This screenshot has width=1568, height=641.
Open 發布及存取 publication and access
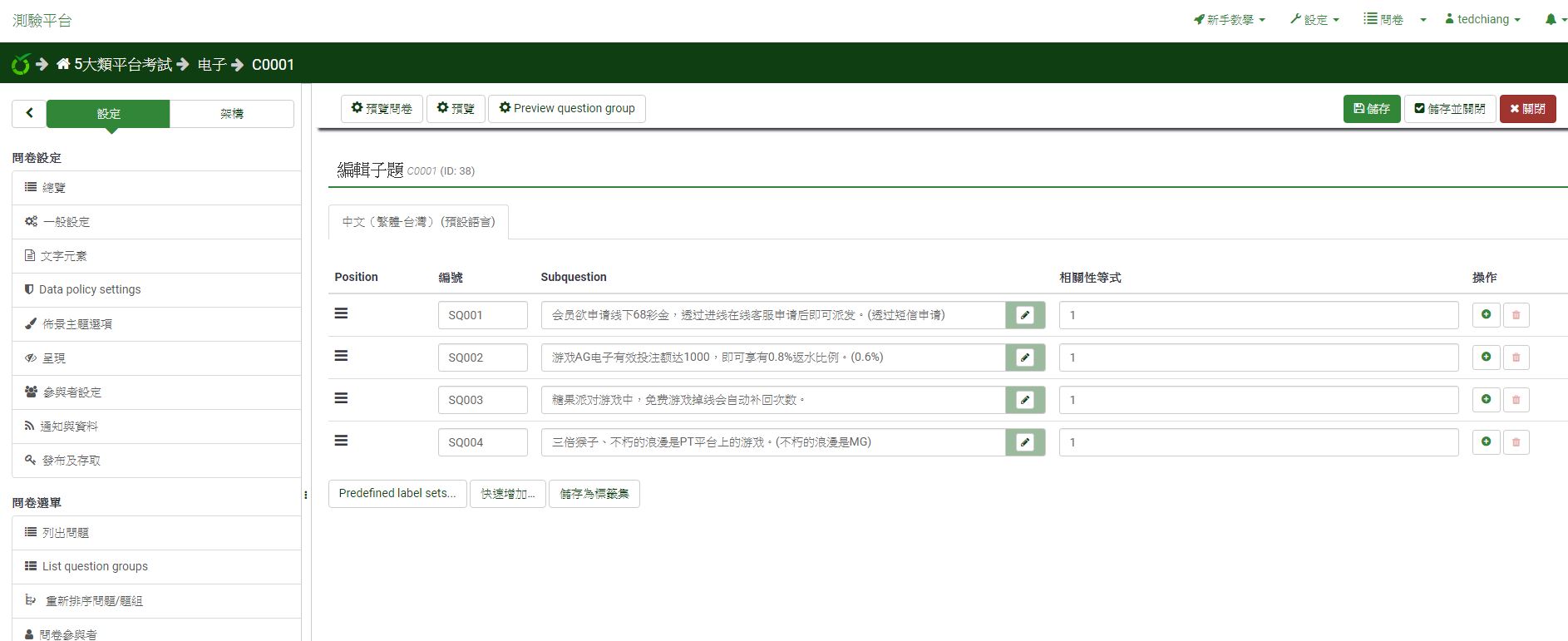click(x=156, y=461)
